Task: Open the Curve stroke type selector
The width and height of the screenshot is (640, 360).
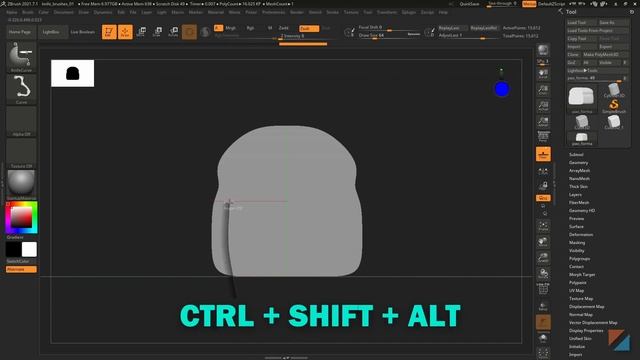Action: (x=21, y=89)
